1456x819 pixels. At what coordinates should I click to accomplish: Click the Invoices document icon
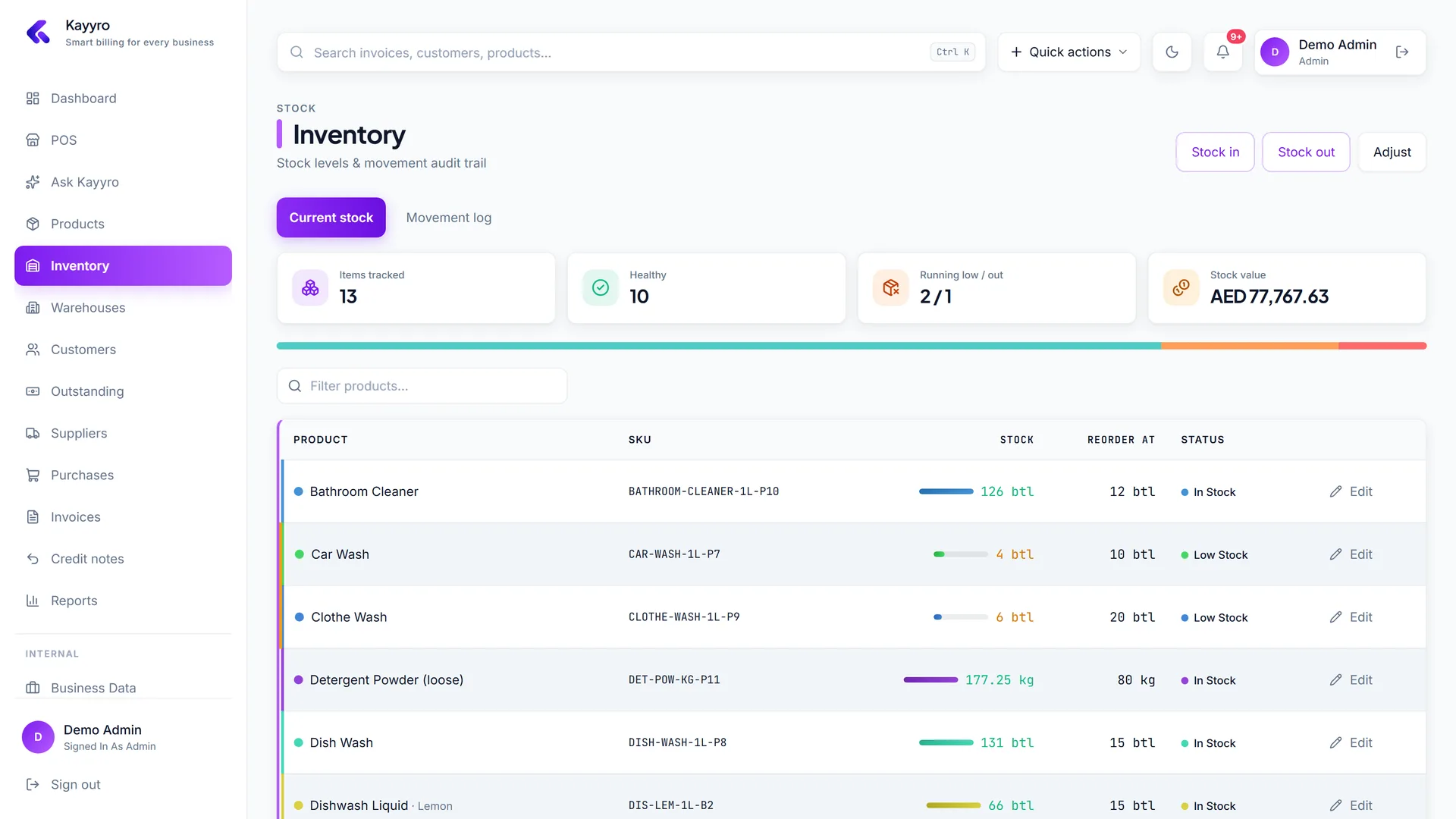tap(33, 517)
